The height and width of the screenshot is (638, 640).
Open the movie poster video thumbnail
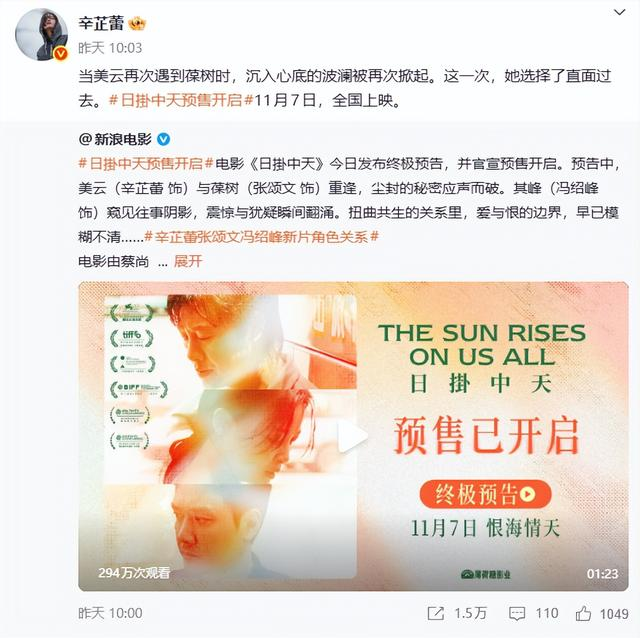pyautogui.click(x=353, y=436)
